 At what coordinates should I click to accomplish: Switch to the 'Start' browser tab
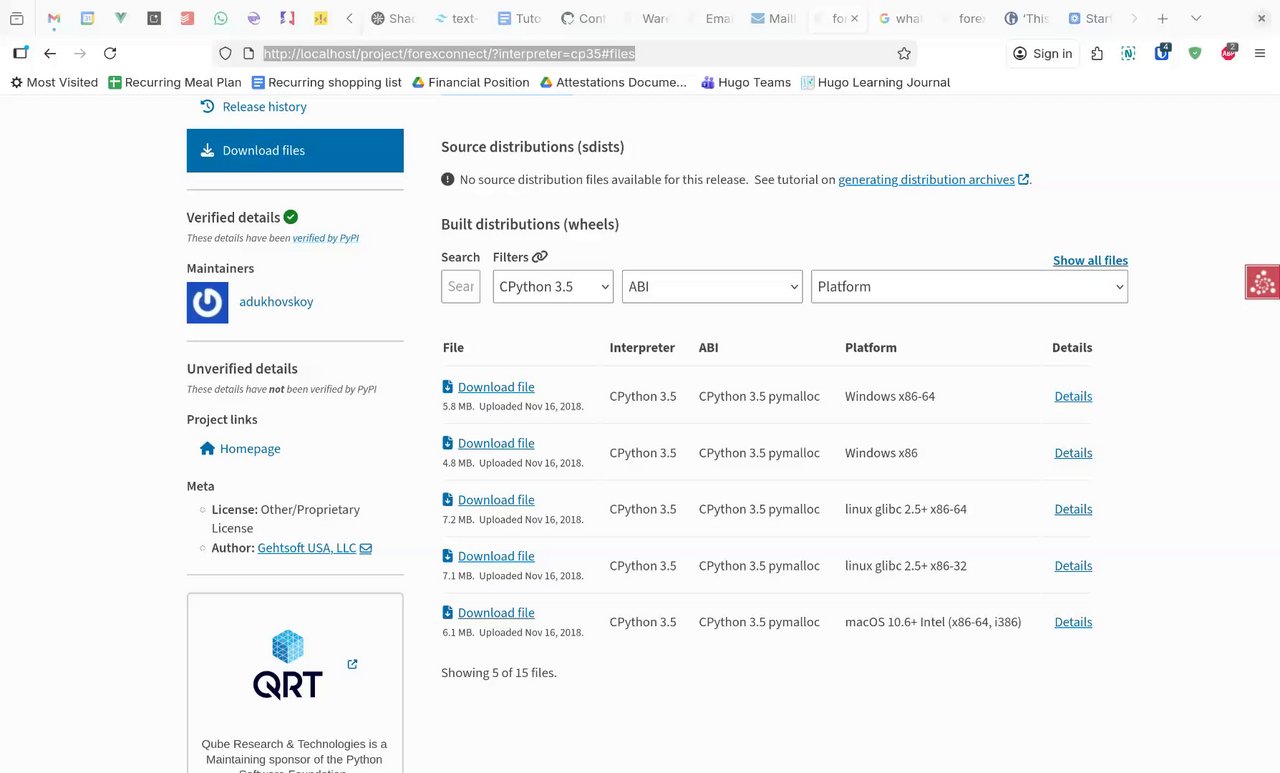coord(1090,19)
